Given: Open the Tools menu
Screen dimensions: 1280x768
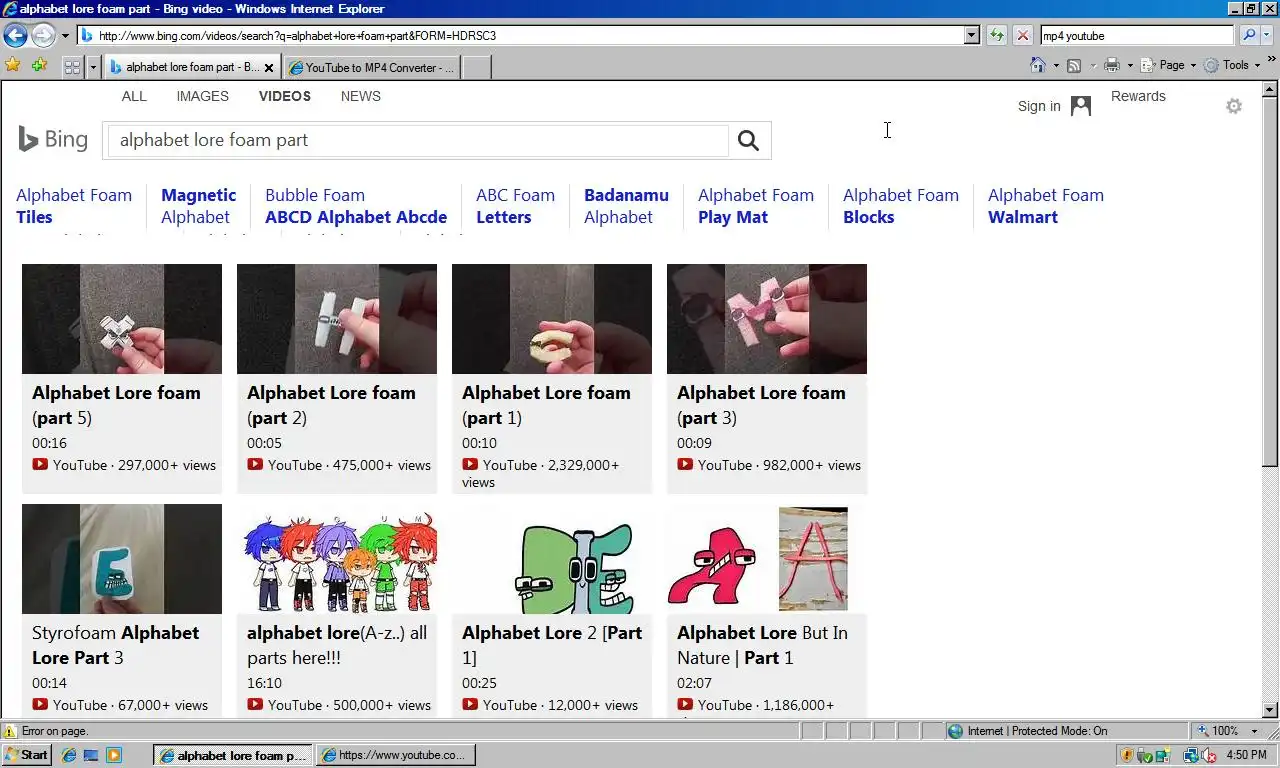Looking at the screenshot, I should [x=1233, y=65].
